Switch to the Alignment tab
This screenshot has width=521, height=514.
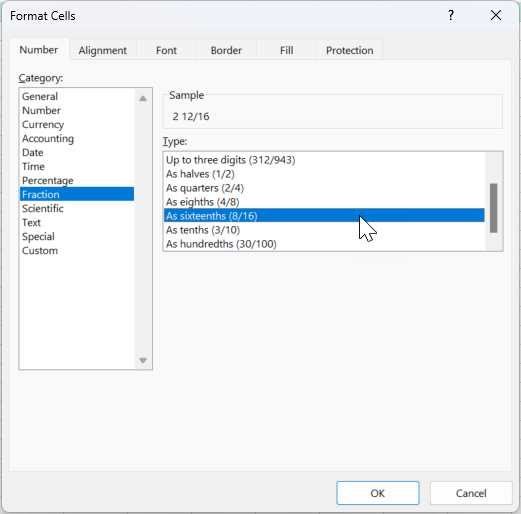coord(103,50)
